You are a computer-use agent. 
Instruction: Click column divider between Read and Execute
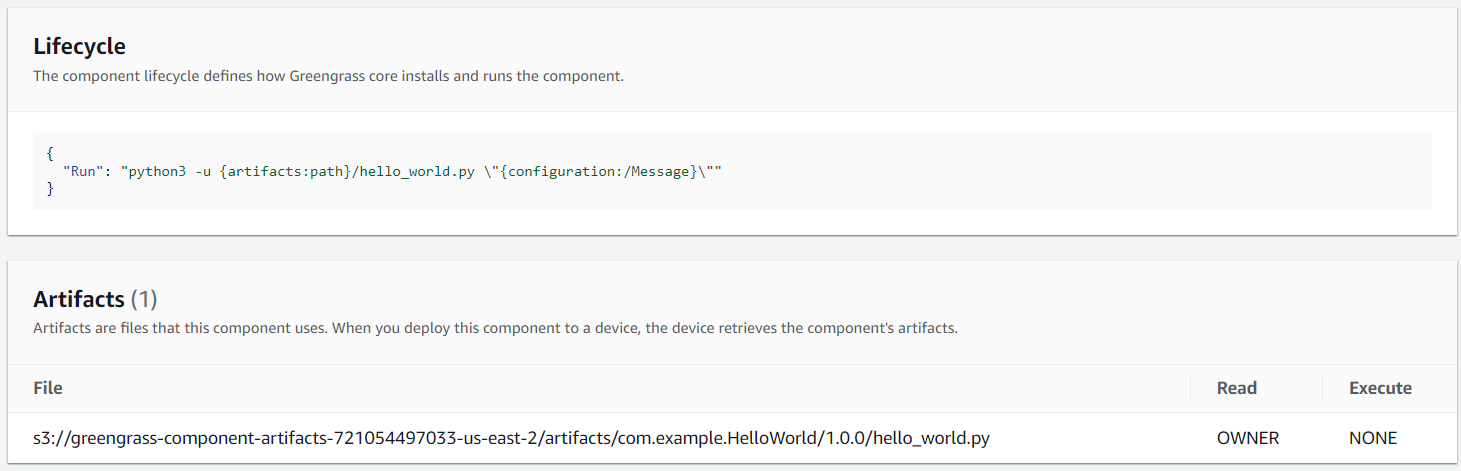coord(1322,388)
